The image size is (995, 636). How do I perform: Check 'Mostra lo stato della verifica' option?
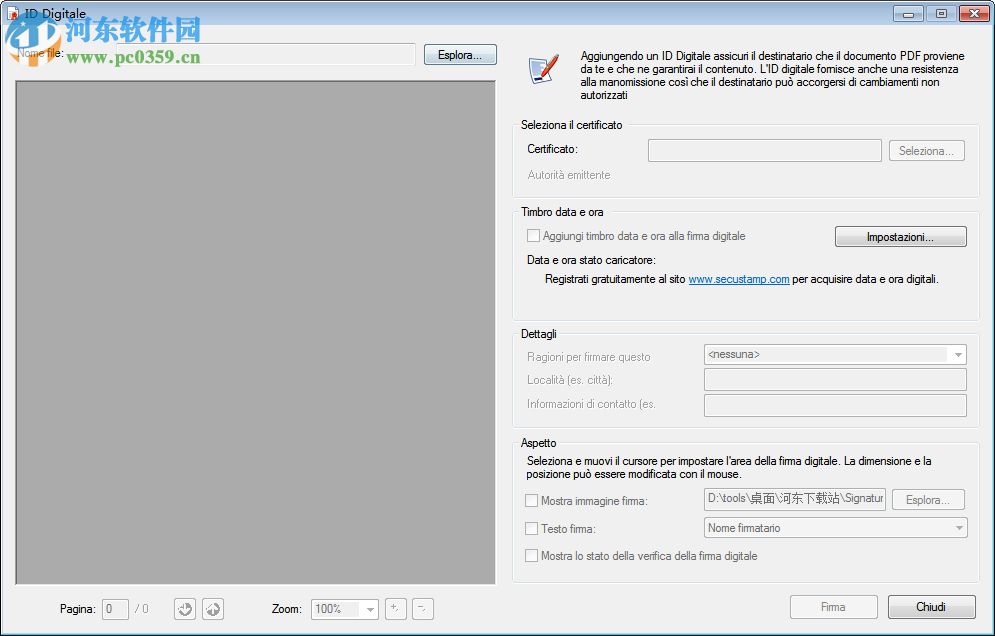[x=532, y=556]
